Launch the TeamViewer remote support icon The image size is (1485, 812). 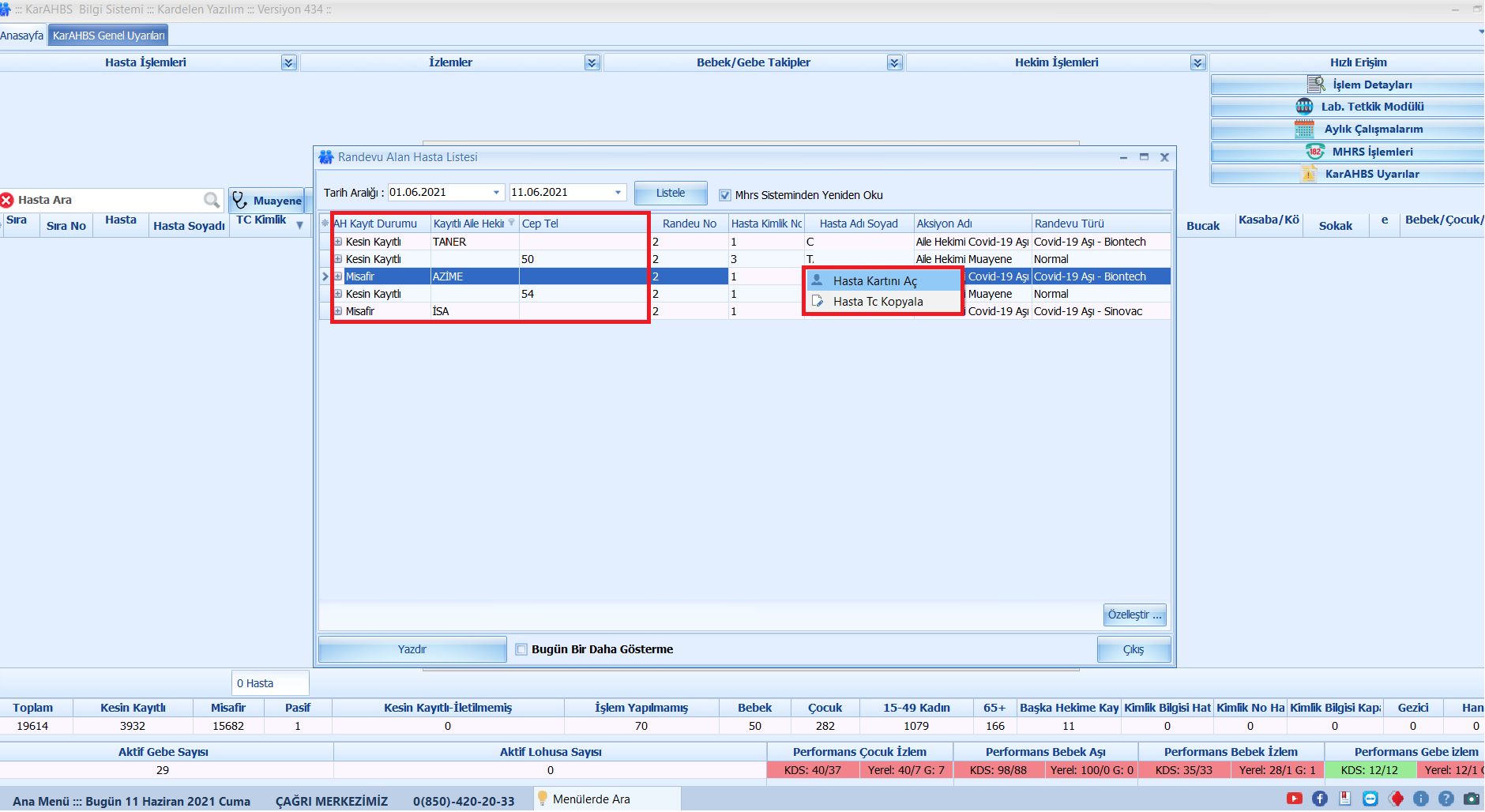tap(1370, 799)
